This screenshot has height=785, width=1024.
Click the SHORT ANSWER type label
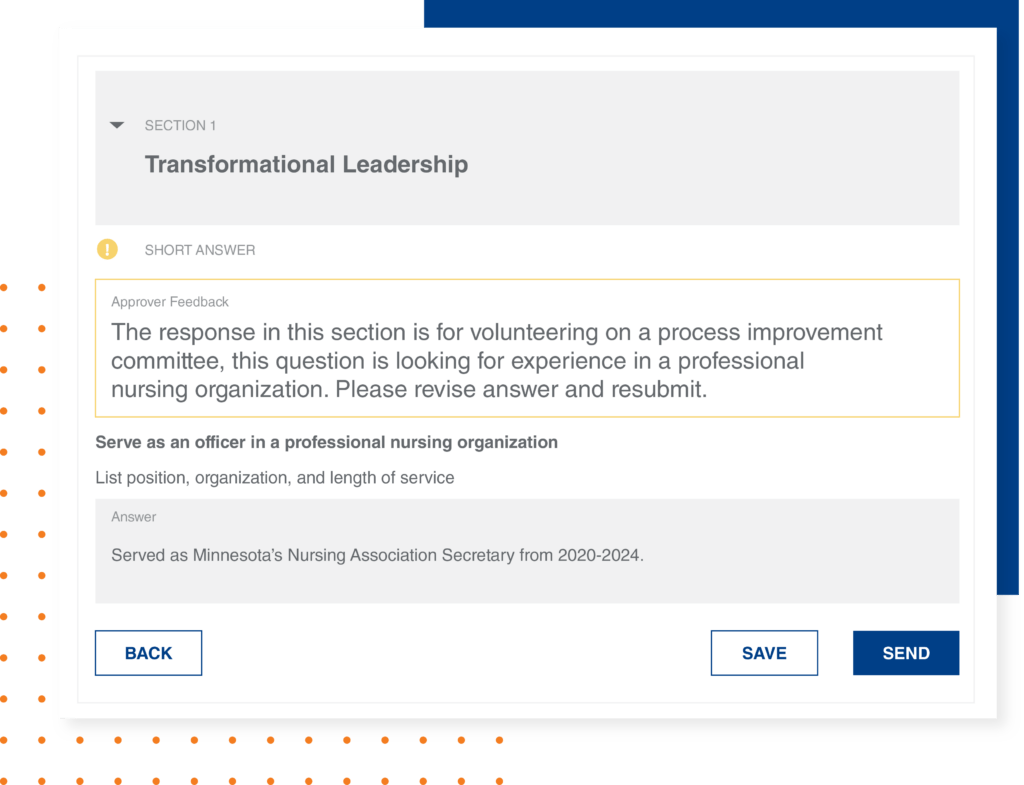(x=200, y=250)
